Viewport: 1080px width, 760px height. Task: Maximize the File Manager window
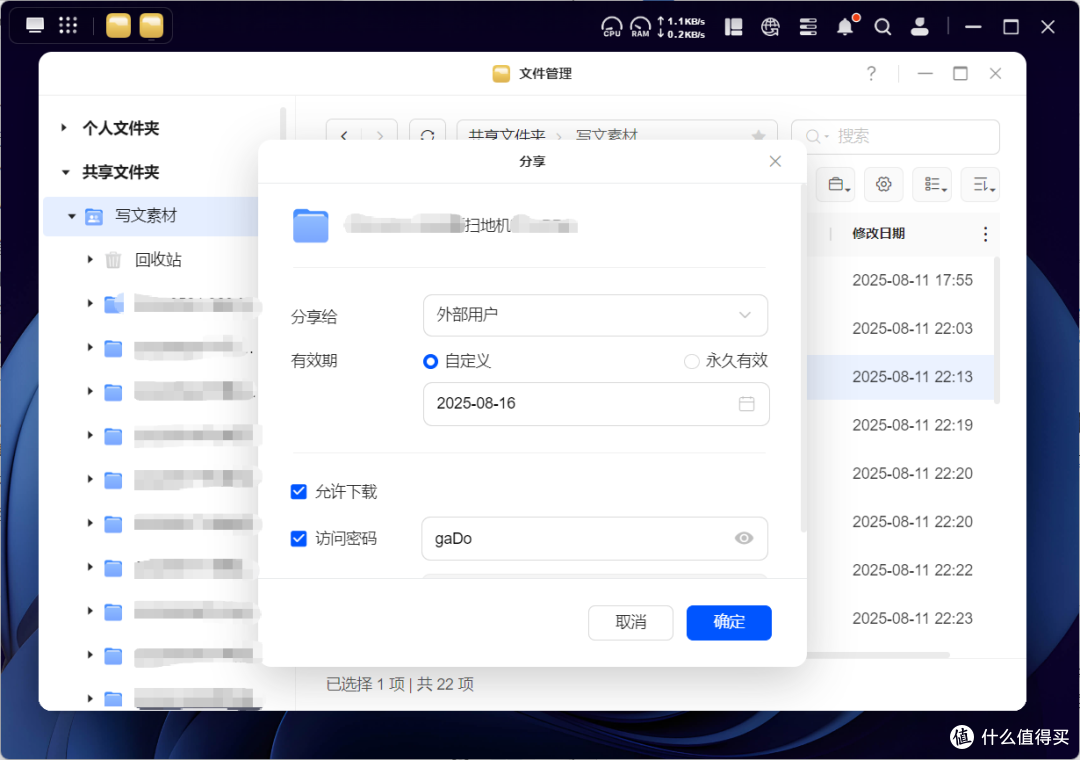click(x=960, y=73)
